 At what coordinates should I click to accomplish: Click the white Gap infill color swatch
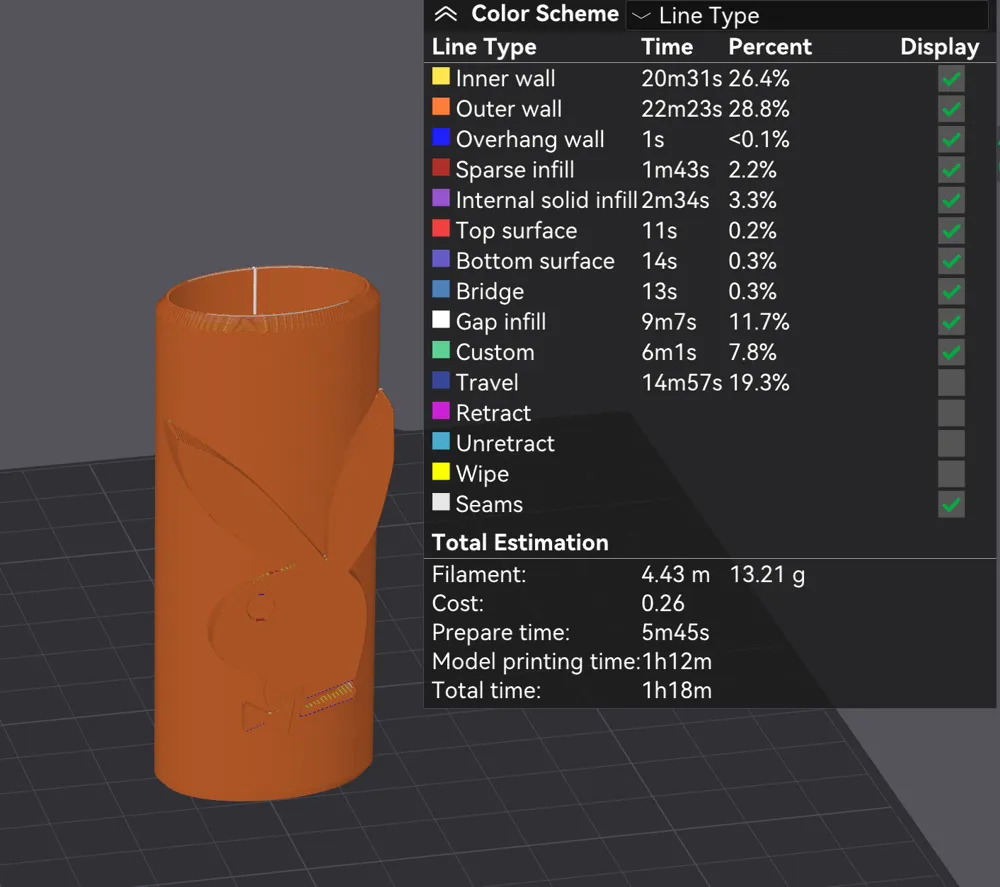click(441, 320)
